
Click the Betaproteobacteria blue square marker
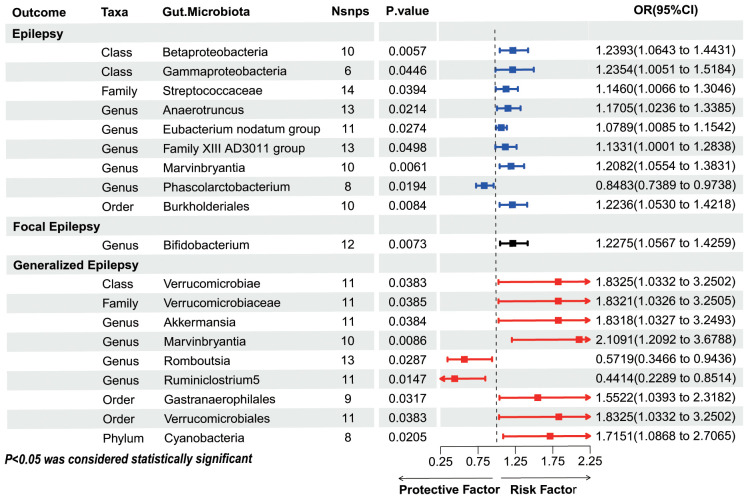[x=513, y=50]
